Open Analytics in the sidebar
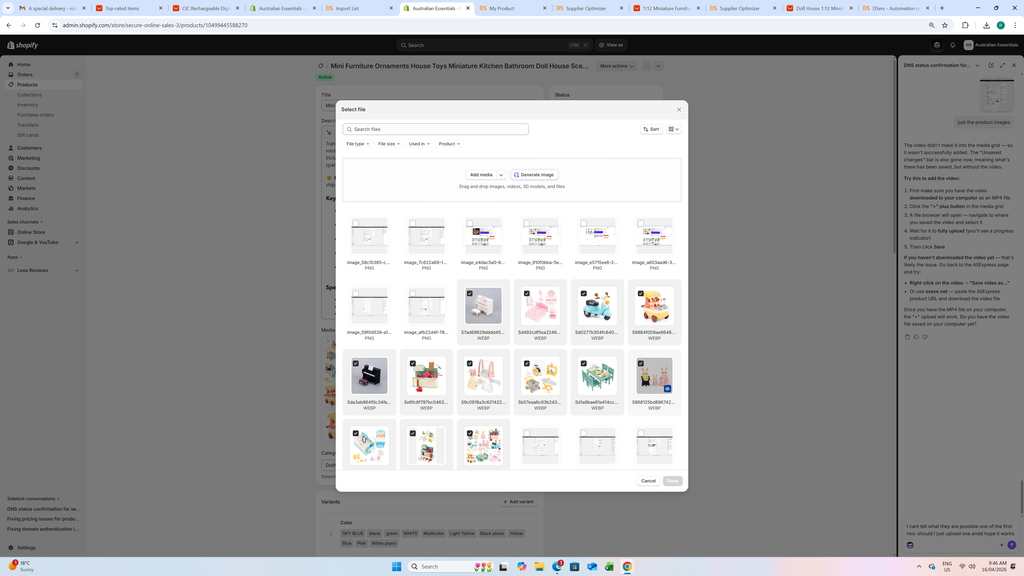 coord(27,208)
